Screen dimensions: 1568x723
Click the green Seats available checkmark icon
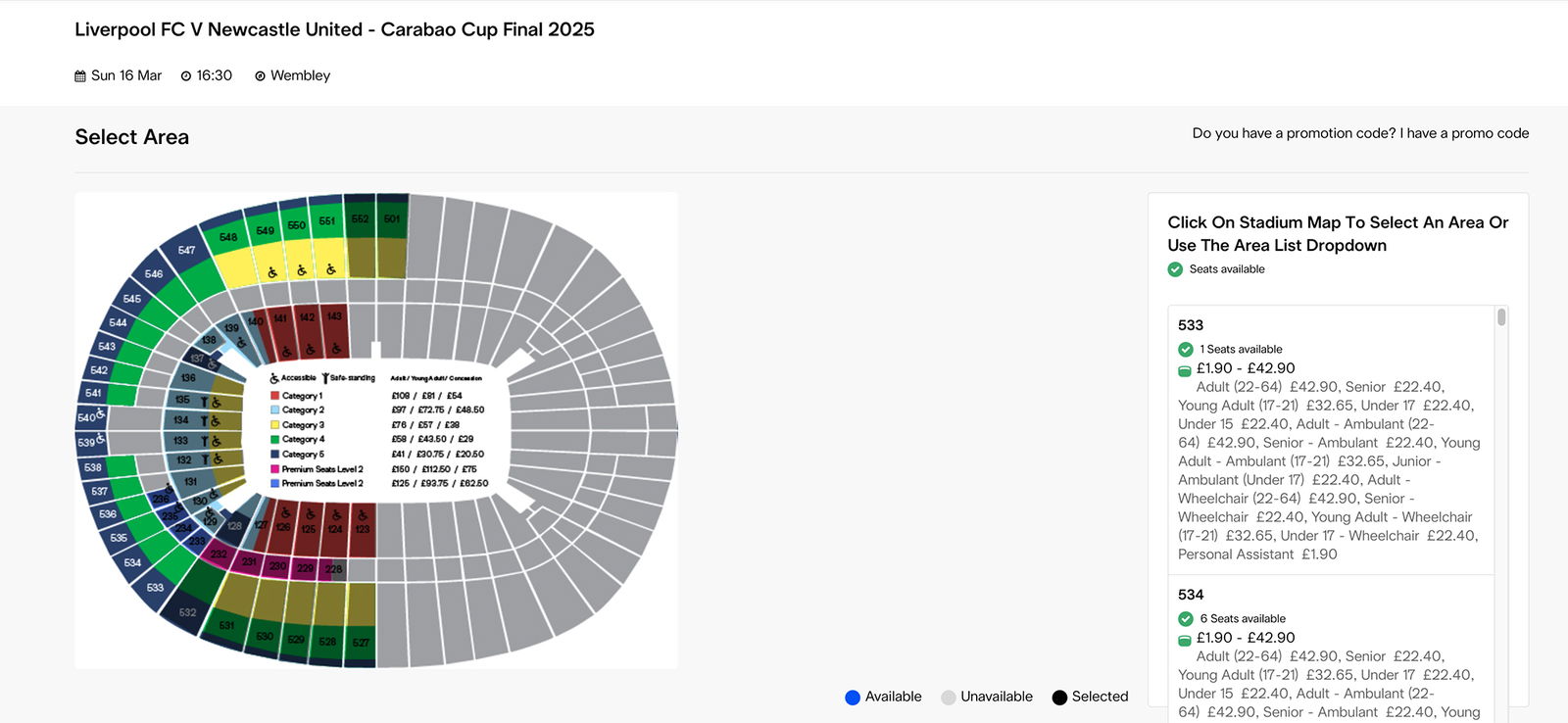click(x=1174, y=268)
